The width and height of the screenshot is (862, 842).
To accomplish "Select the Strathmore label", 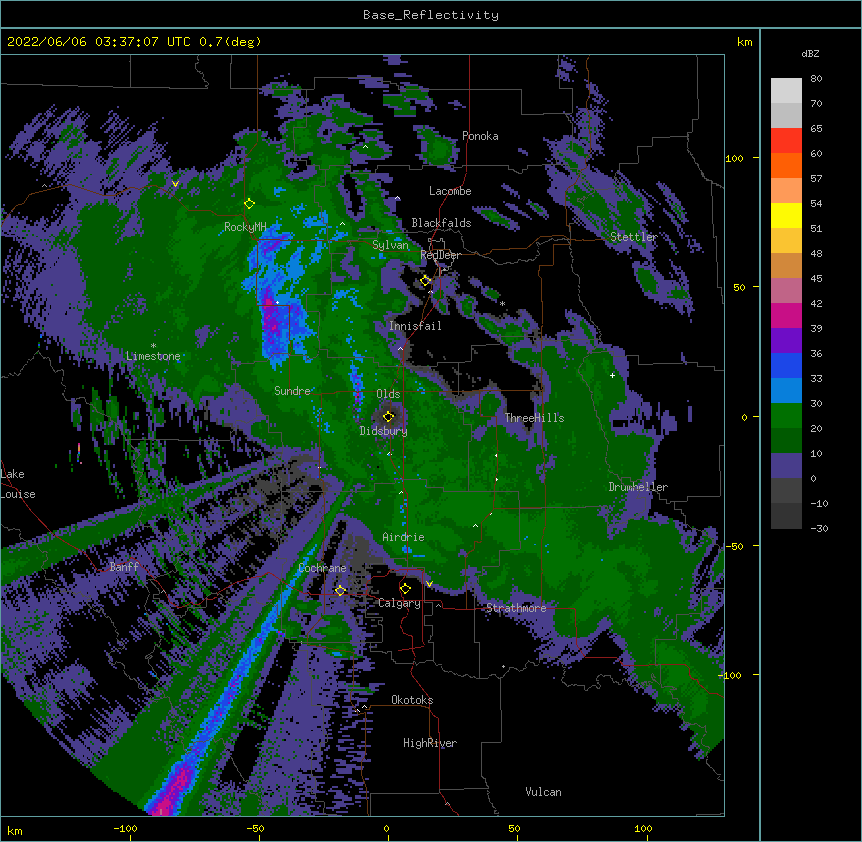I will click(516, 608).
